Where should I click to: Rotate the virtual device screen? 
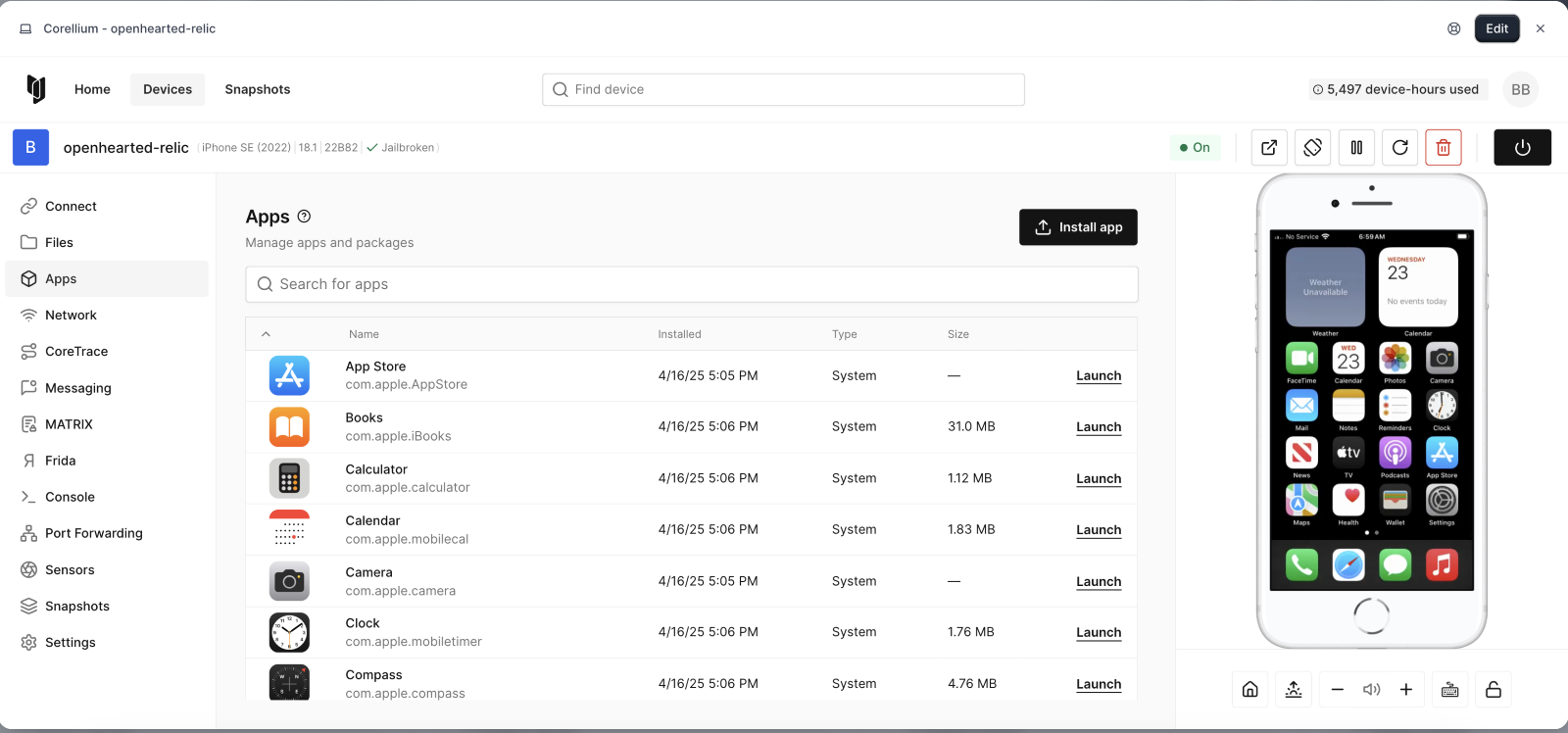pyautogui.click(x=1312, y=147)
